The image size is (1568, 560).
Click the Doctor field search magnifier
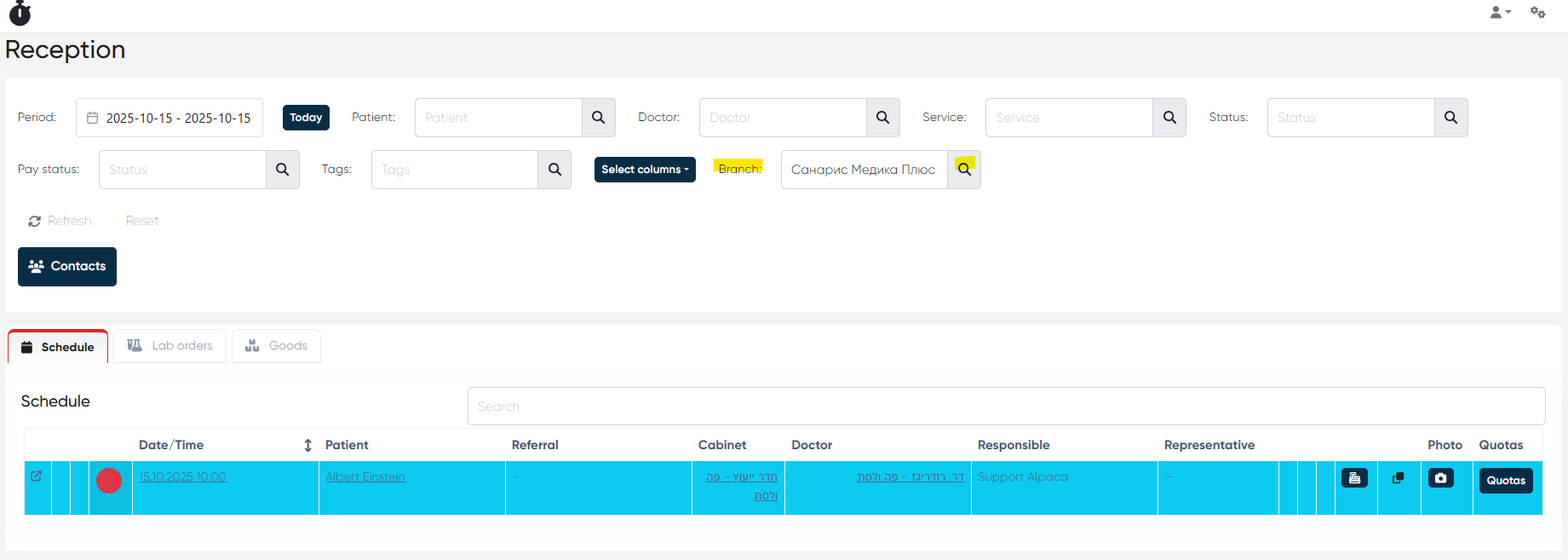882,118
